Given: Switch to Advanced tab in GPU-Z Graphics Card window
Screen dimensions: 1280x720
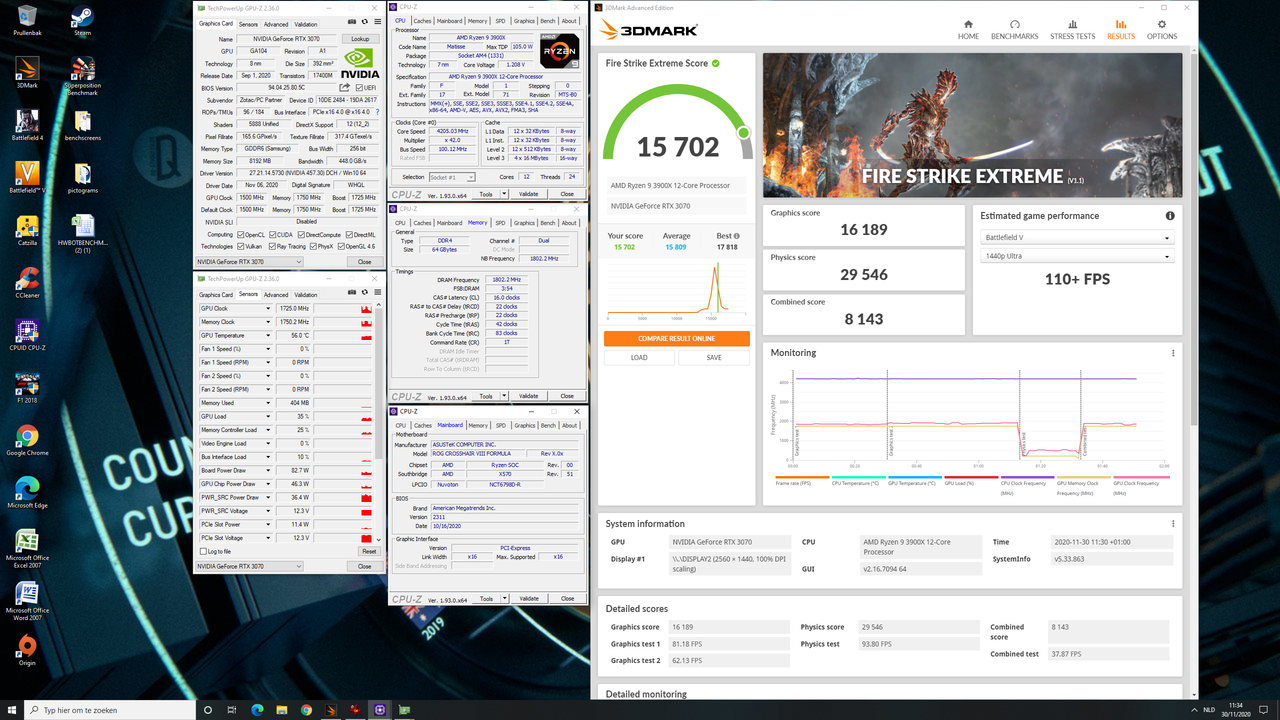Looking at the screenshot, I should 276,24.
